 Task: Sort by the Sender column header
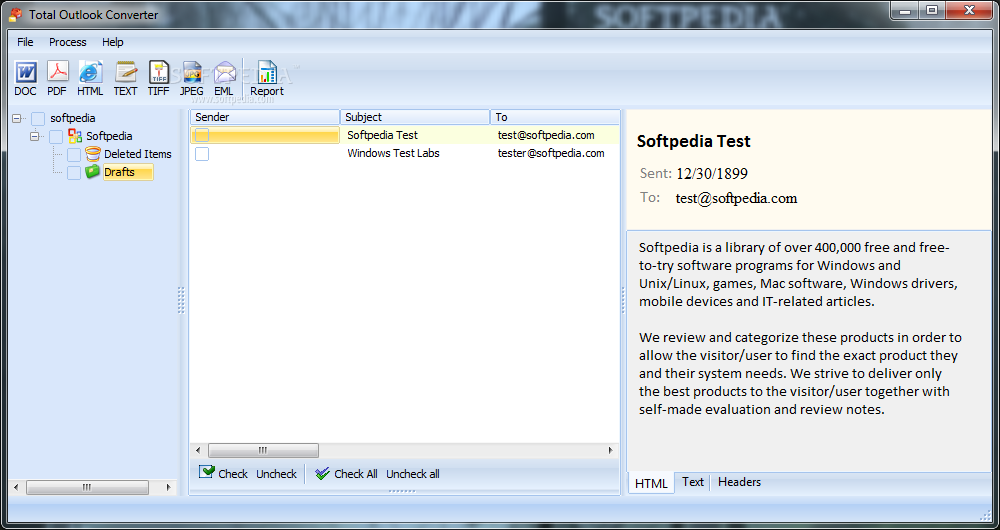click(x=265, y=117)
